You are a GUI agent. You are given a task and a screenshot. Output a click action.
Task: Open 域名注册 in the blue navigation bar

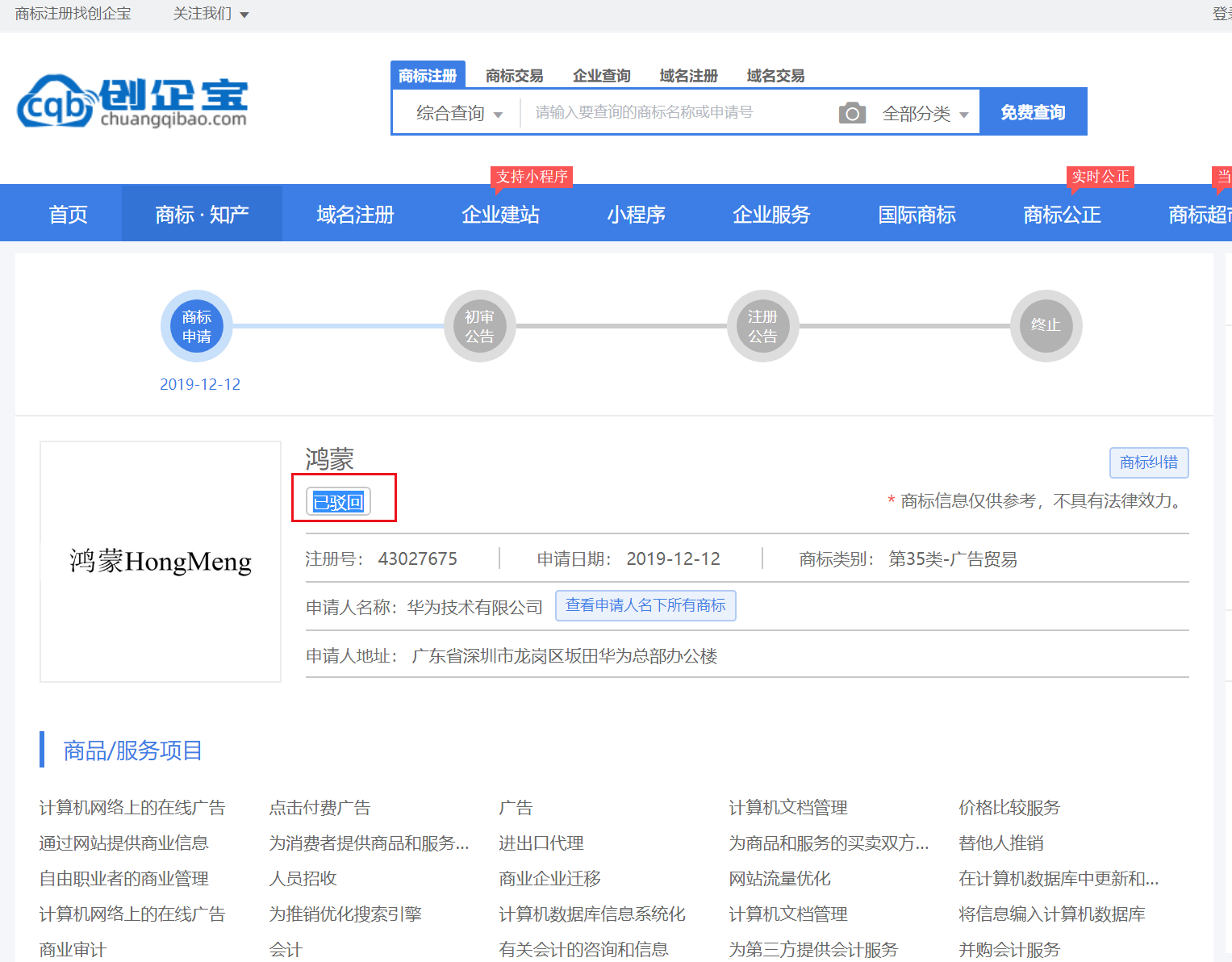355,214
